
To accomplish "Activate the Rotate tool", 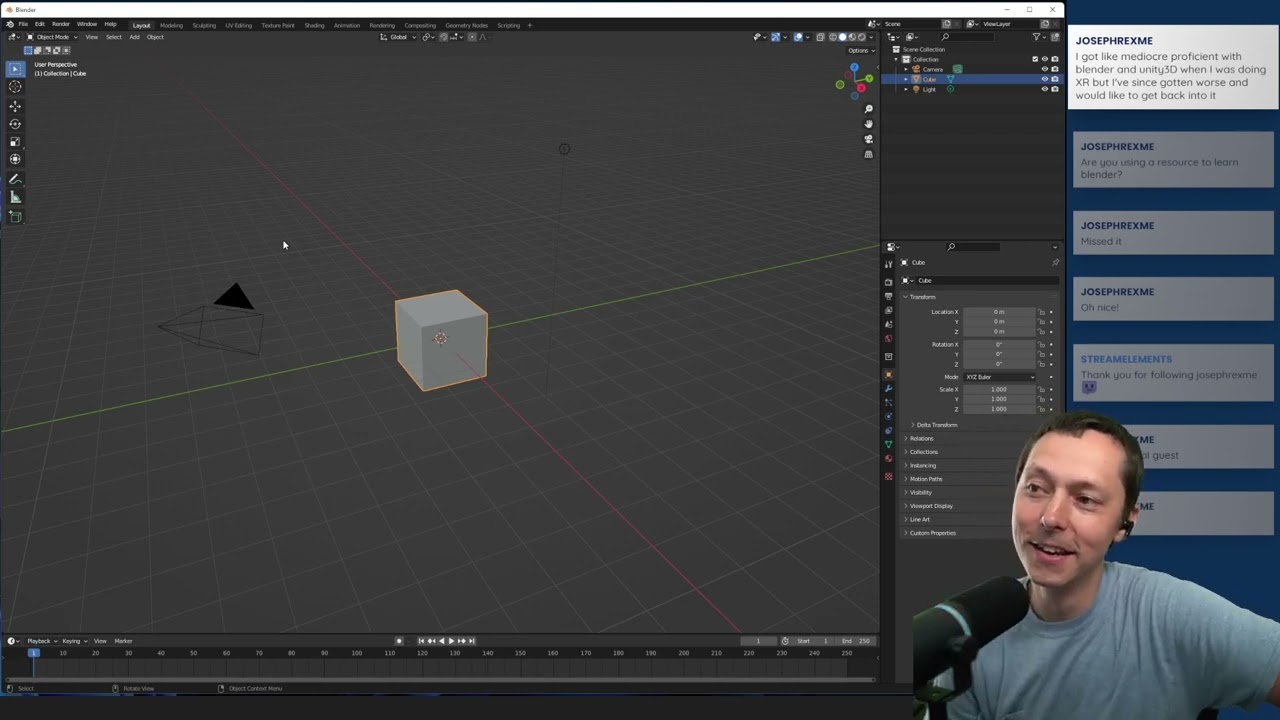I will point(15,123).
